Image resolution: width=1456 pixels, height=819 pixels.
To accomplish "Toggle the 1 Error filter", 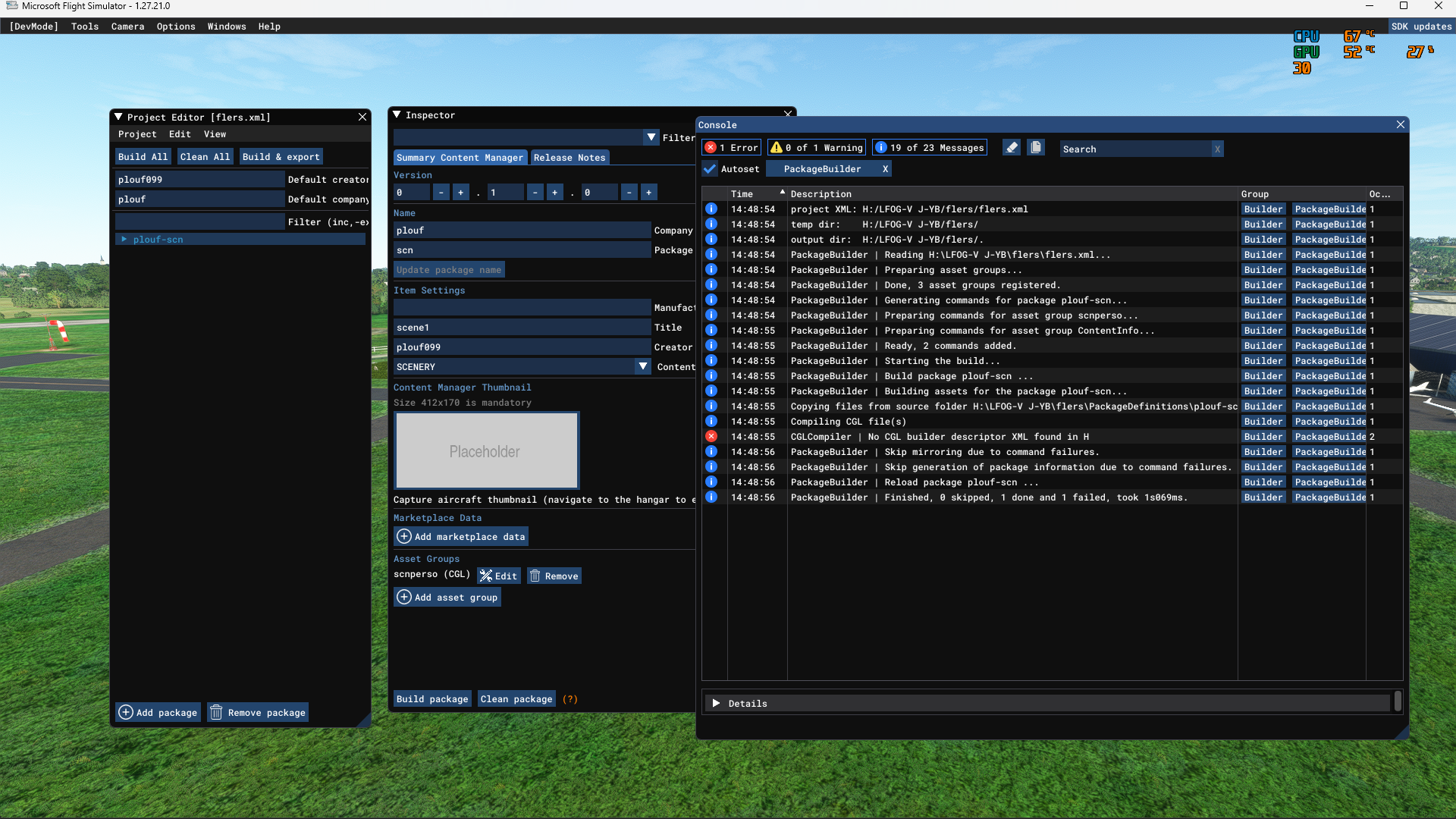I will [732, 148].
